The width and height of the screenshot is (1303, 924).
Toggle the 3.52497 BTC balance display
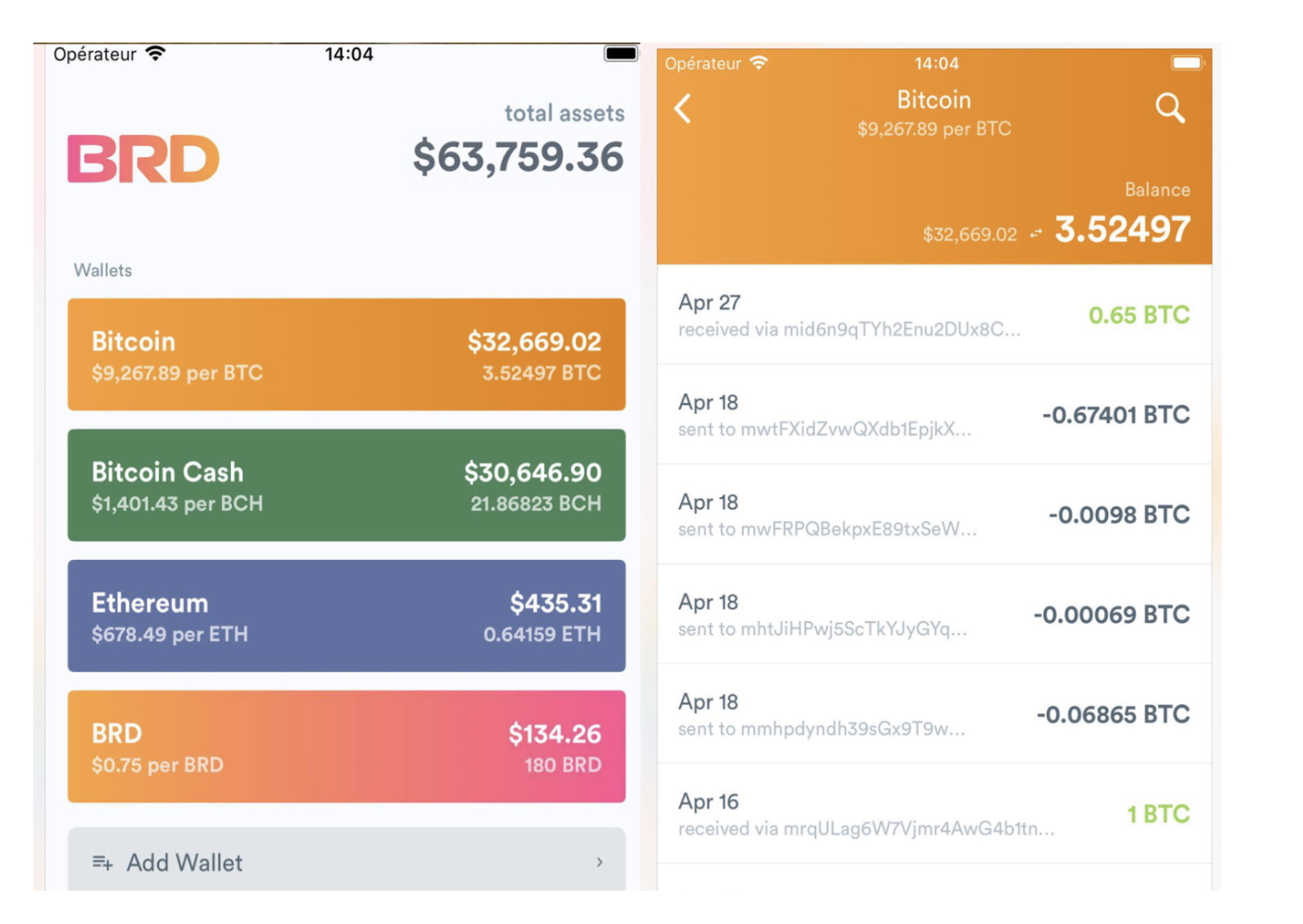click(1122, 229)
